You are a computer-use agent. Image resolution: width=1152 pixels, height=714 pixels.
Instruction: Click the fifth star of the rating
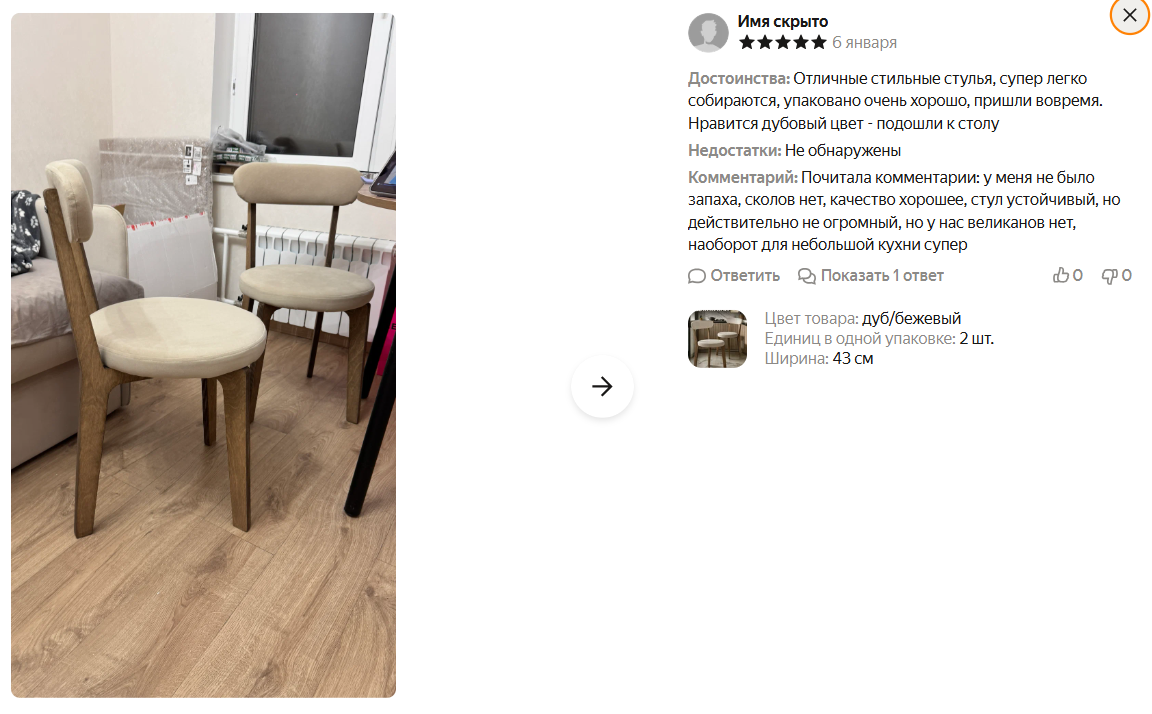coord(818,43)
